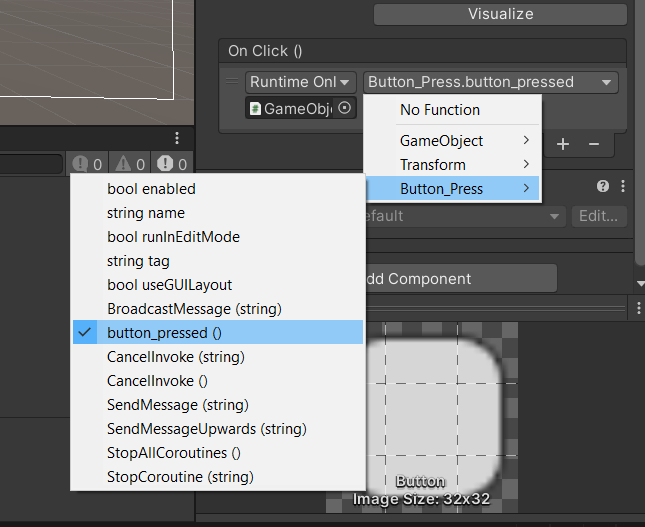The width and height of the screenshot is (645, 527).
Task: Toggle info messages filter in console
Action: tap(87, 164)
